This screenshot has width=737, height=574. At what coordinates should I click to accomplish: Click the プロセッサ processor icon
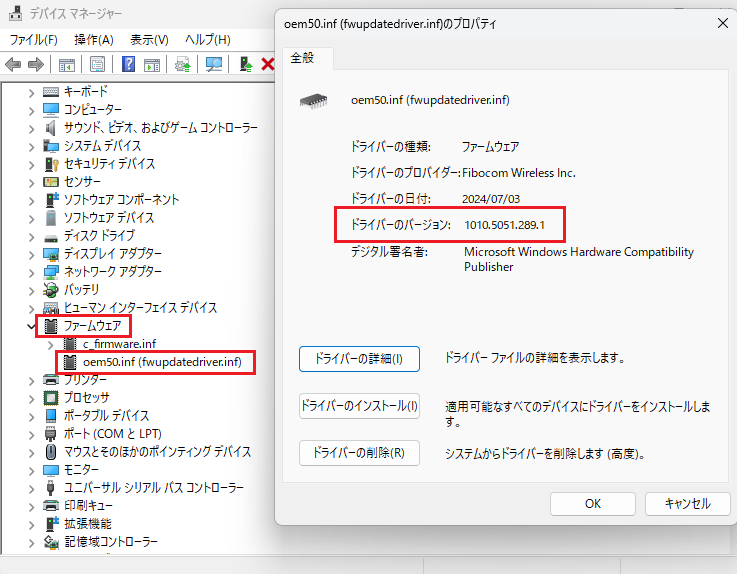pos(50,398)
